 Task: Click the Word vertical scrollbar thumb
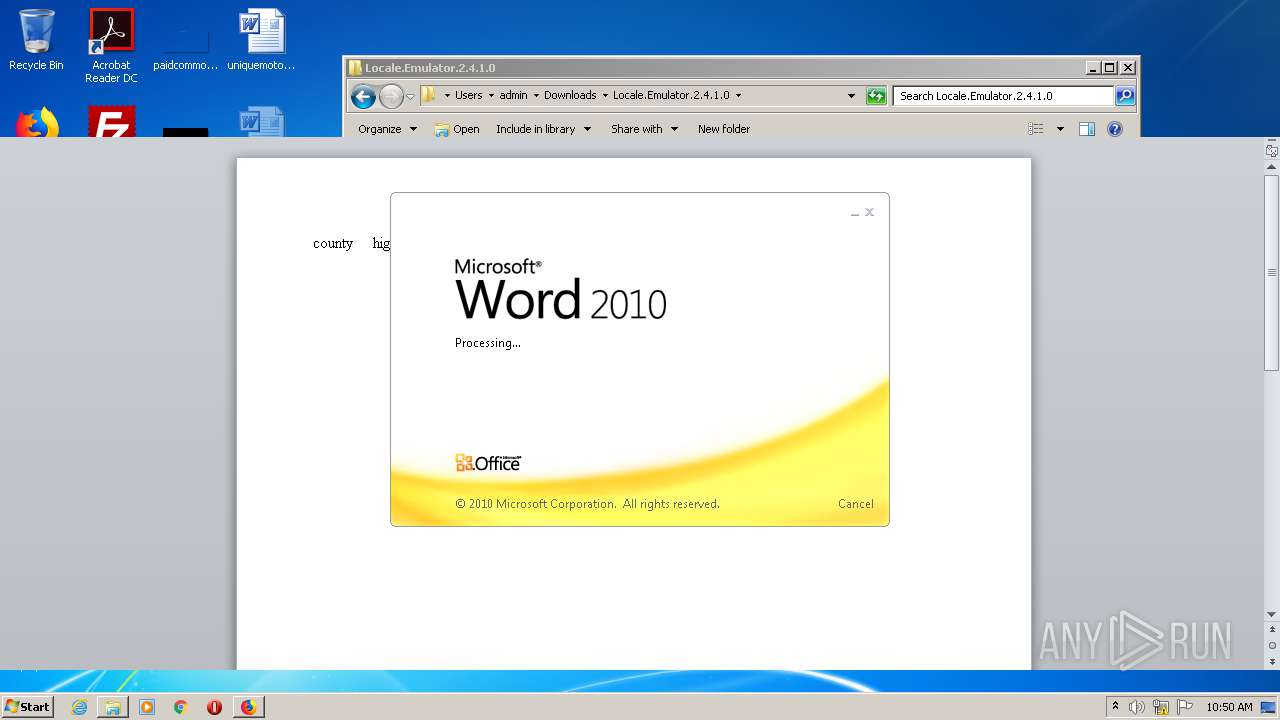click(1272, 272)
